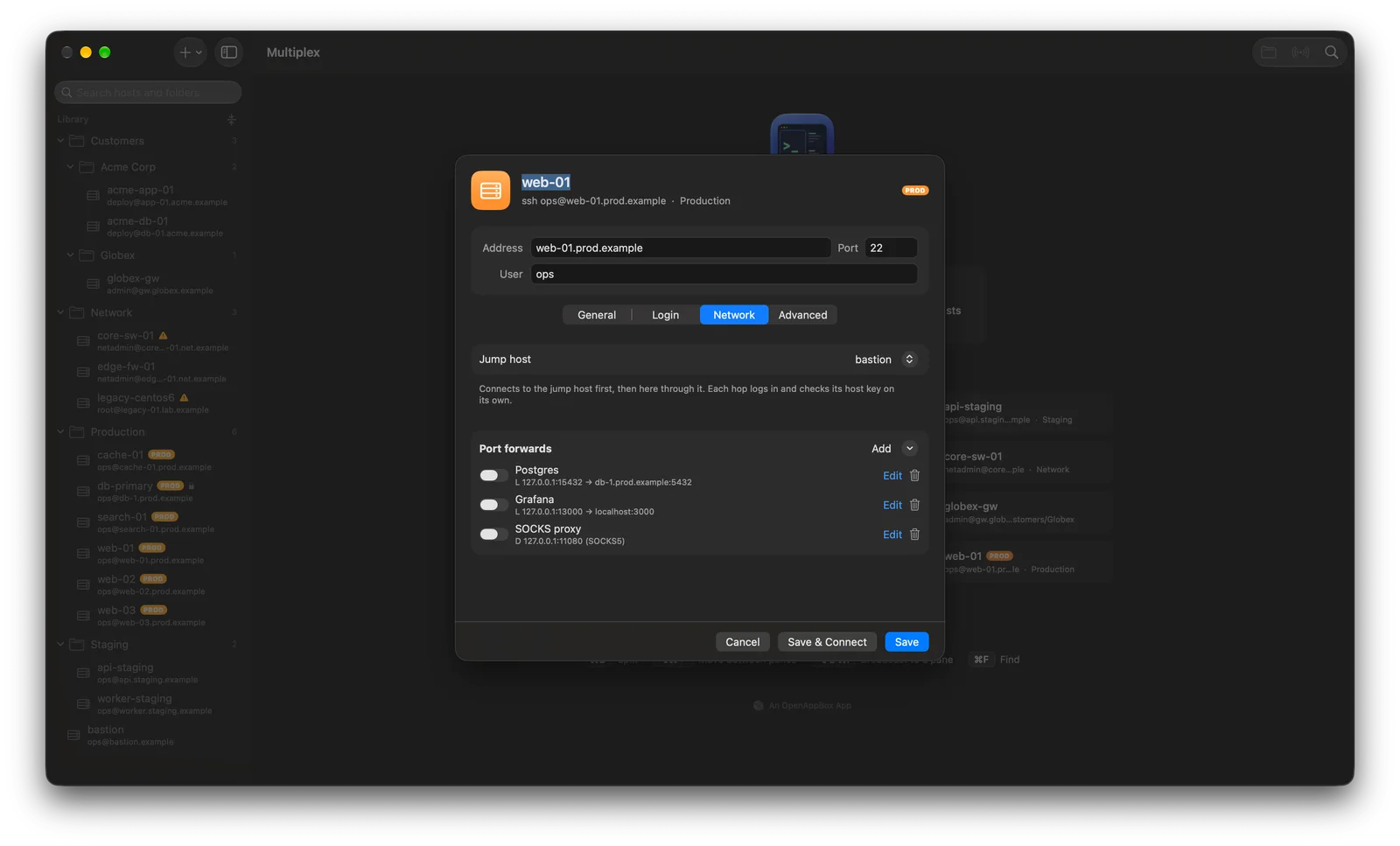
Task: Click the Port number field
Action: (891, 248)
